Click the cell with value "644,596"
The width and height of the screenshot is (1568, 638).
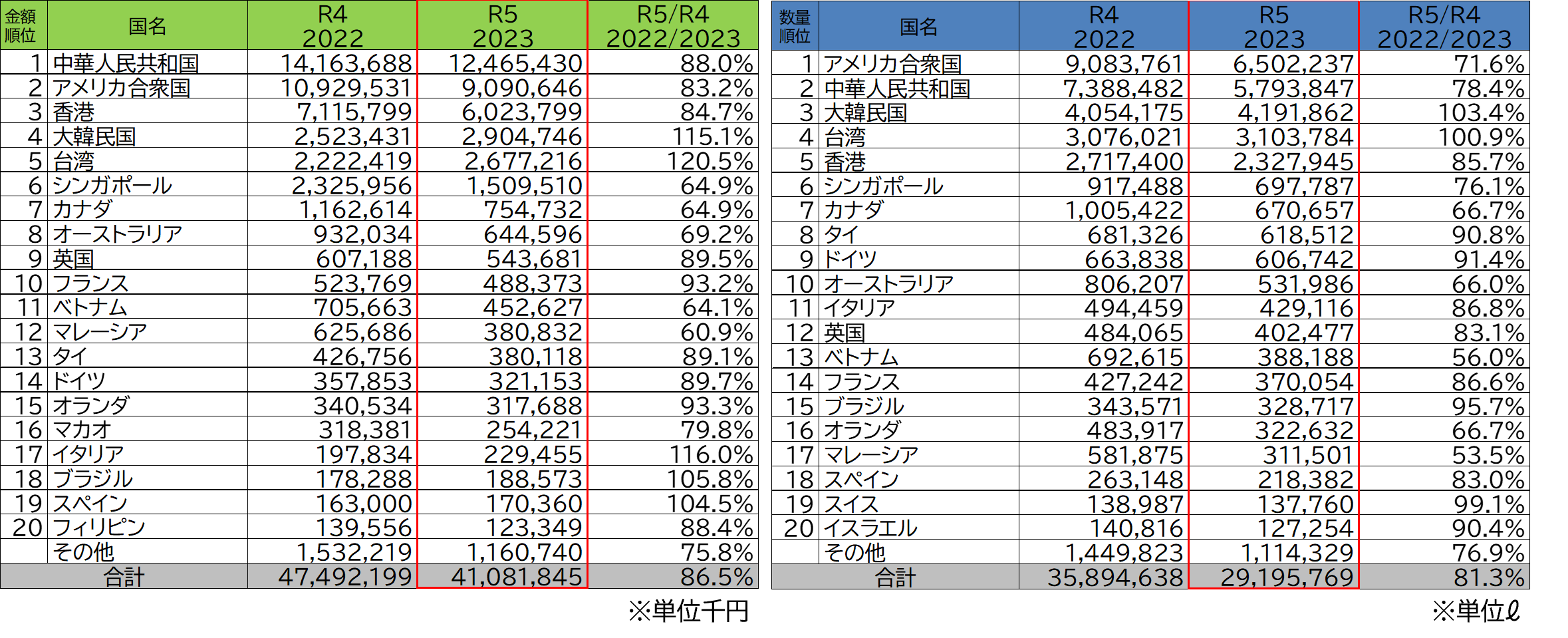tap(503, 234)
